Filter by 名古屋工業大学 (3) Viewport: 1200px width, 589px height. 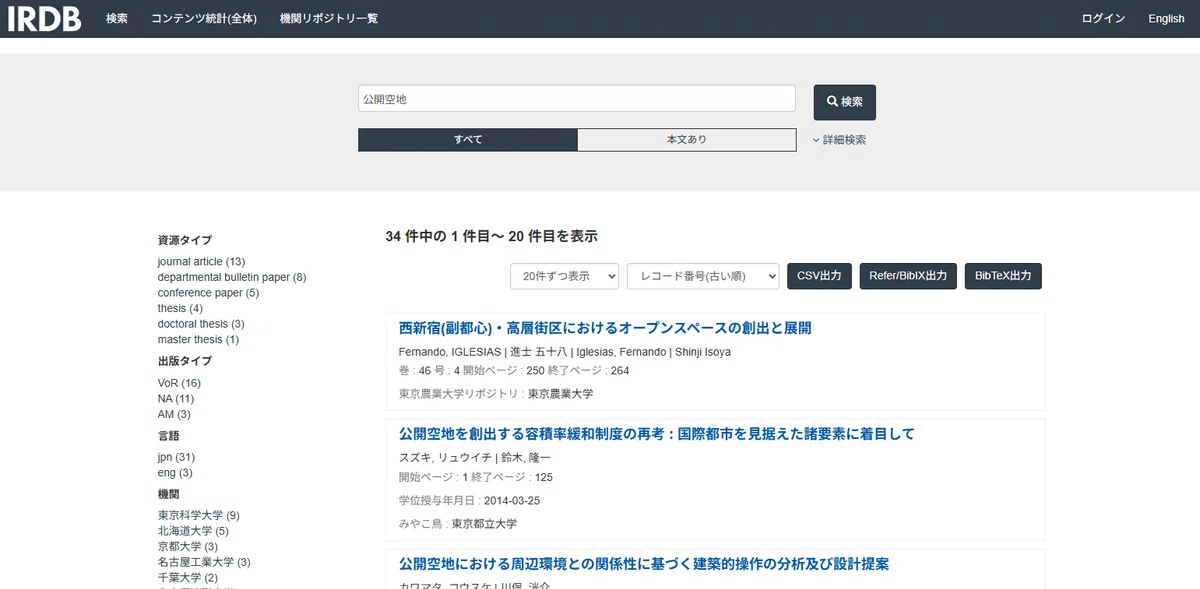[204, 562]
